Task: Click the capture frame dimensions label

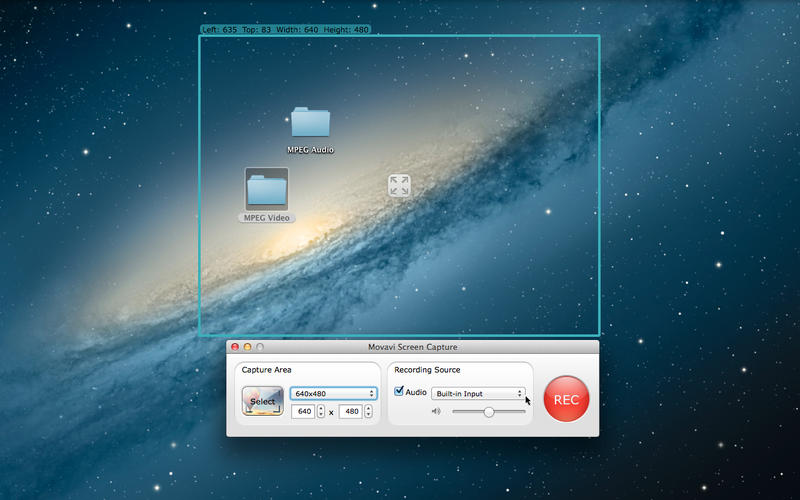Action: pos(285,30)
